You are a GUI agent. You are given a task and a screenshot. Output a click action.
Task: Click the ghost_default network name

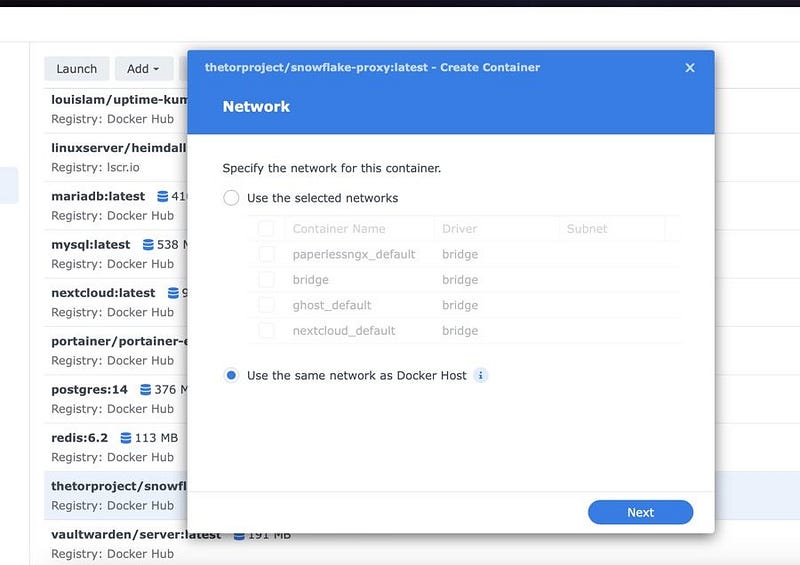coord(332,305)
